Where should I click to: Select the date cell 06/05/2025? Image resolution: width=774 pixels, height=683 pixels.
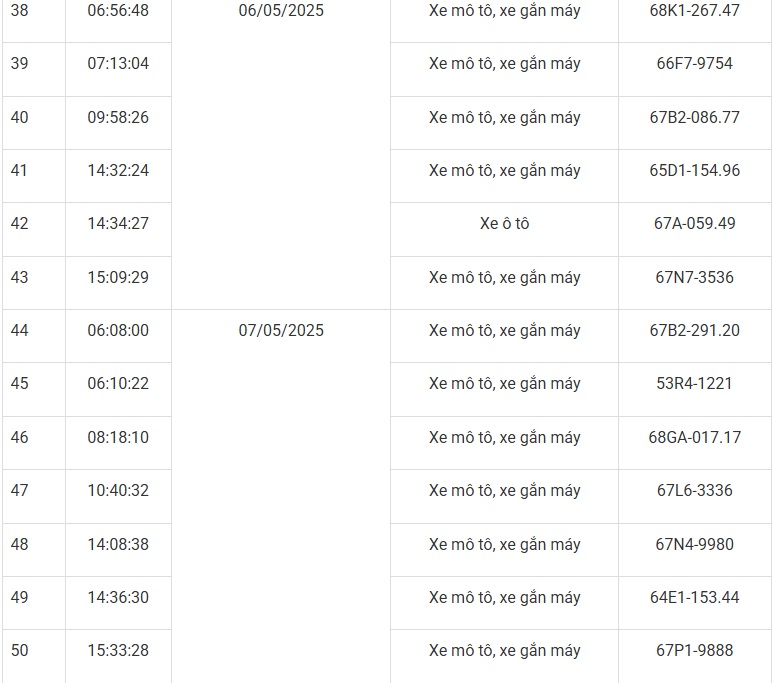(x=281, y=11)
